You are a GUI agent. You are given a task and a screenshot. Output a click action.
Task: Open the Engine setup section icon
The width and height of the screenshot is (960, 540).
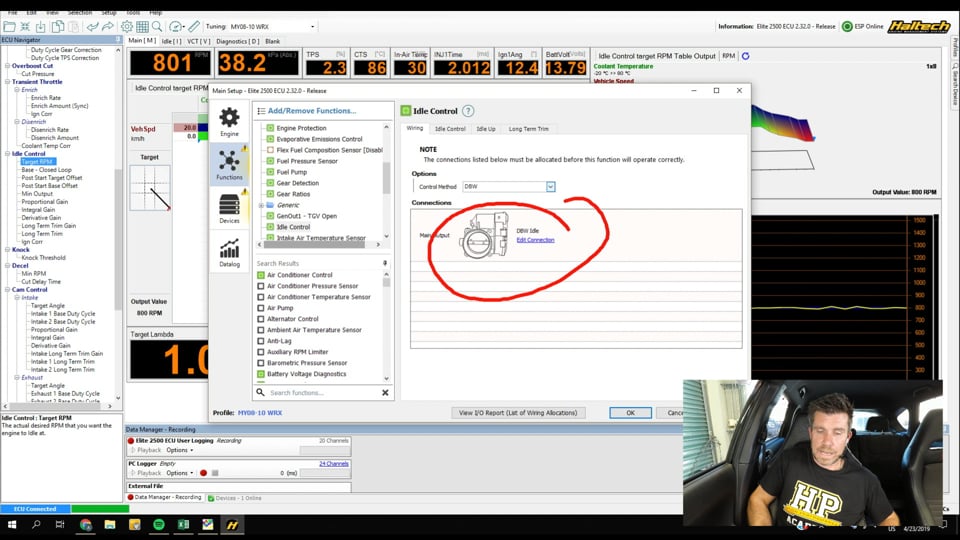tap(230, 122)
